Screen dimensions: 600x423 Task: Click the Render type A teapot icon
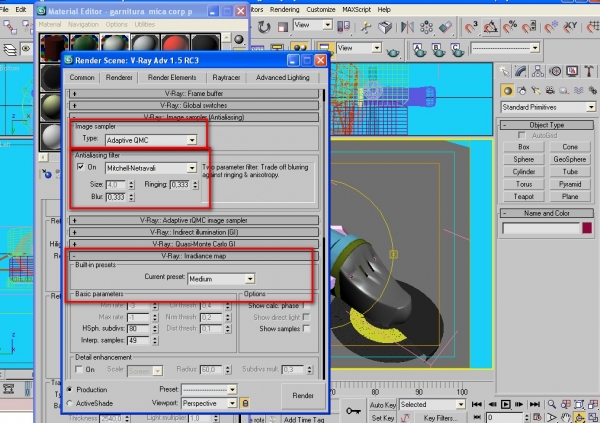click(x=419, y=50)
